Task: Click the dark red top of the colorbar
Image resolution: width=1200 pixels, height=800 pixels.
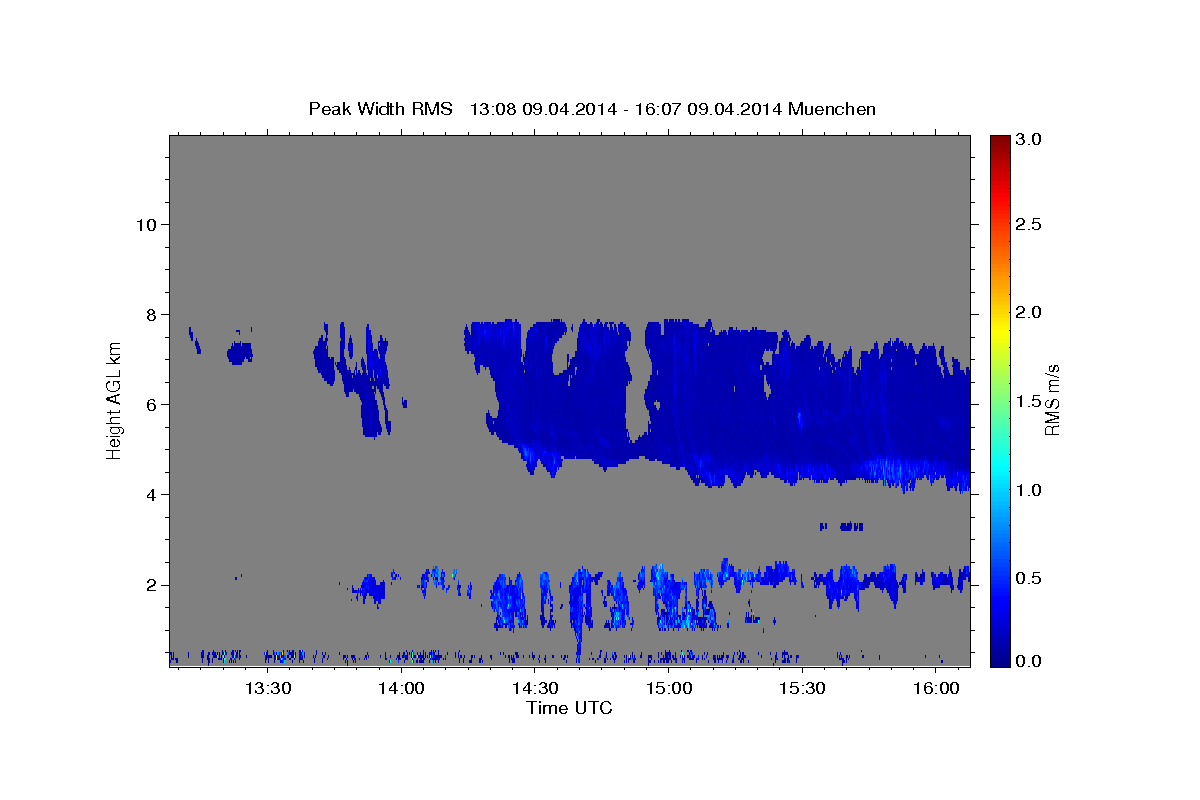Action: point(1000,141)
